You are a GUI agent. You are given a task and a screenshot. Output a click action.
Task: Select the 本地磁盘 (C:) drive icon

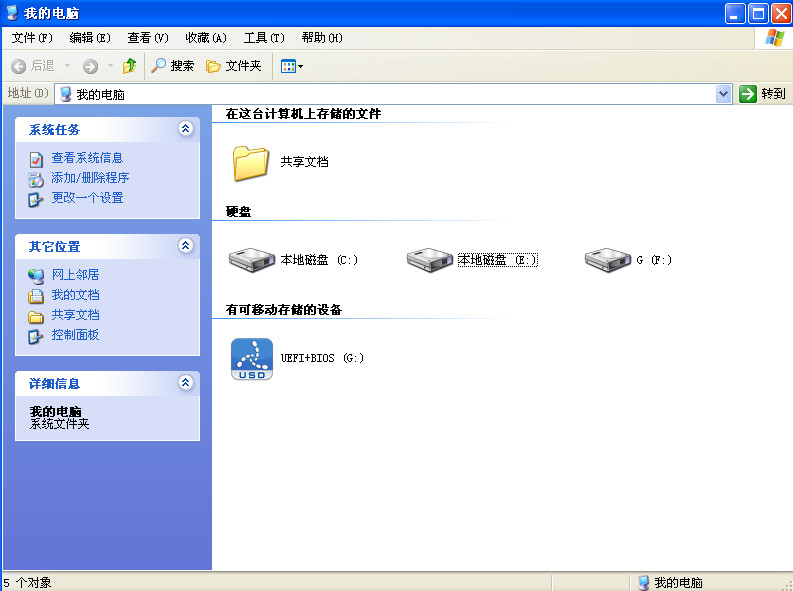[x=251, y=260]
